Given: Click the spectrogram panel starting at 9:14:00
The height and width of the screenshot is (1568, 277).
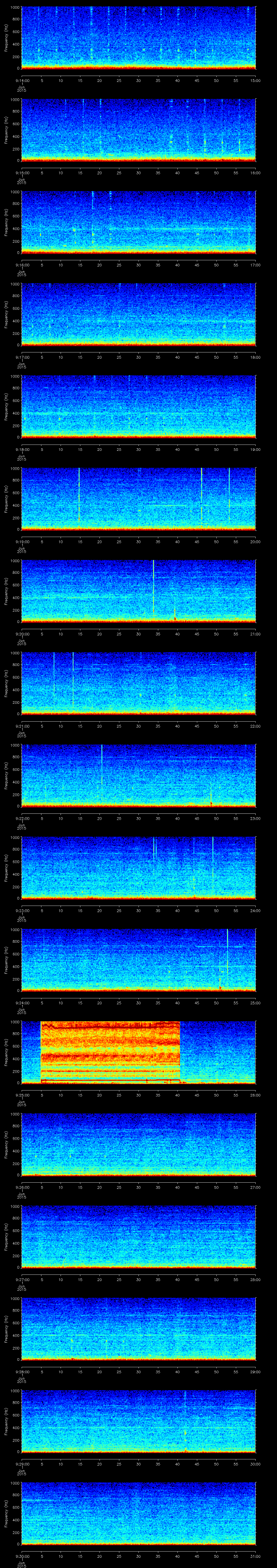Looking at the screenshot, I should [x=138, y=38].
